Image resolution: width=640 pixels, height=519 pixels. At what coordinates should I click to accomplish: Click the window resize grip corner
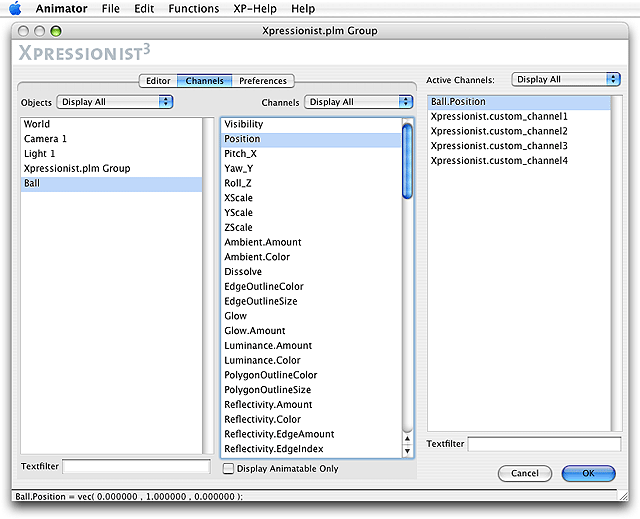click(x=623, y=495)
